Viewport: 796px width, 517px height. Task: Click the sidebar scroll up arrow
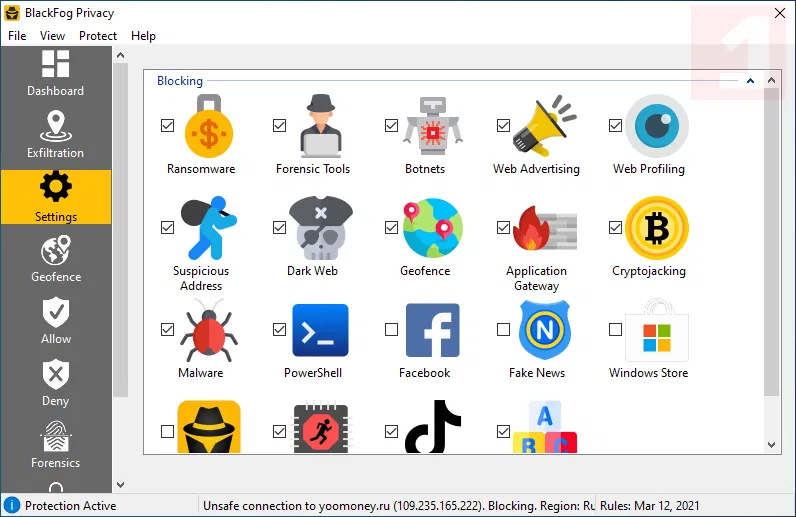click(x=120, y=55)
